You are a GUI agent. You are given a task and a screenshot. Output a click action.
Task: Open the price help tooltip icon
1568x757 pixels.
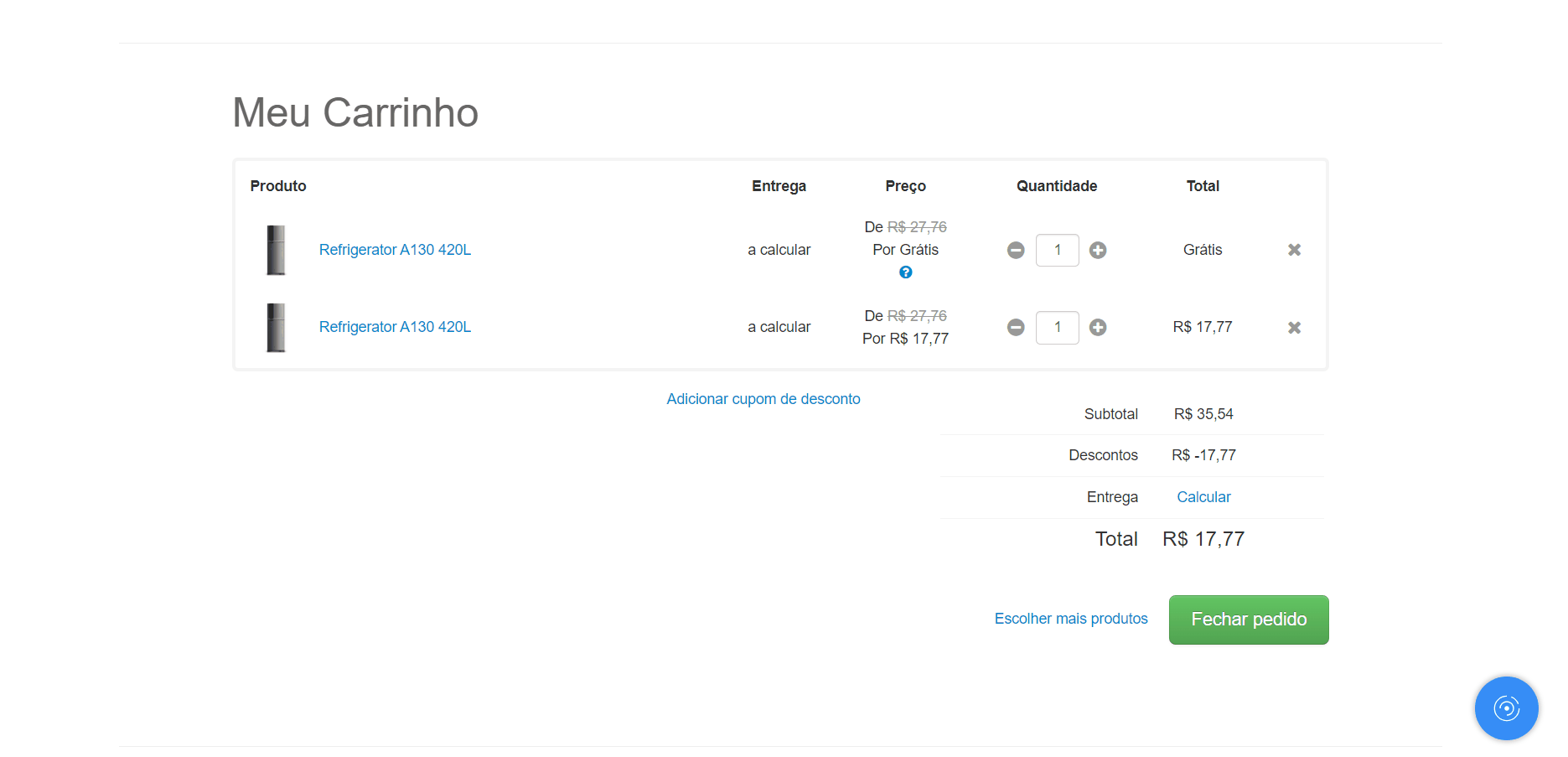click(x=905, y=272)
